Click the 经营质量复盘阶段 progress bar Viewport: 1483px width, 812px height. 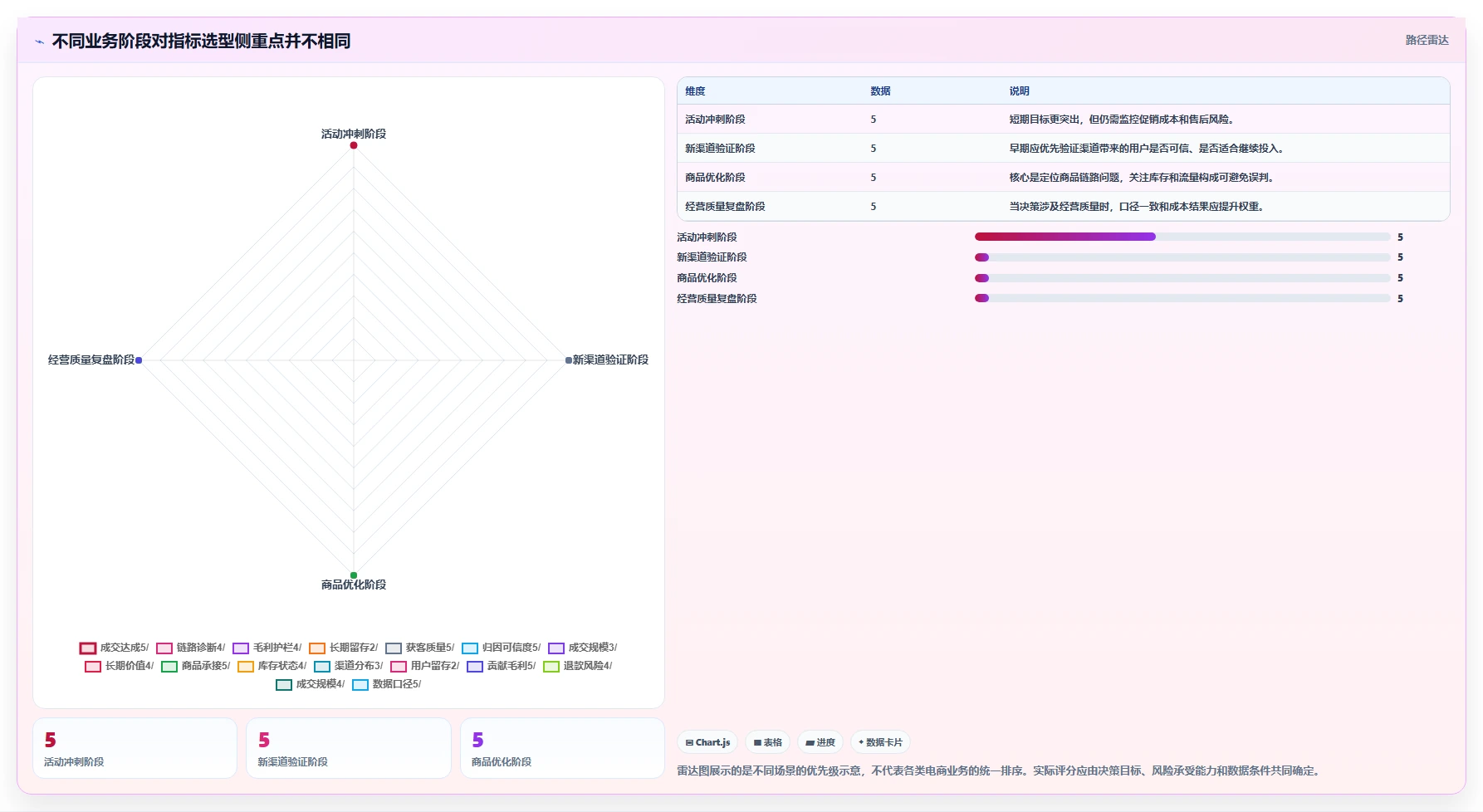[x=1182, y=298]
